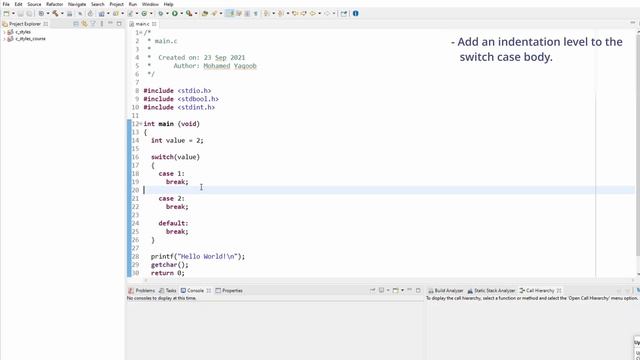Click the 'switch(value)' code line

click(176, 157)
